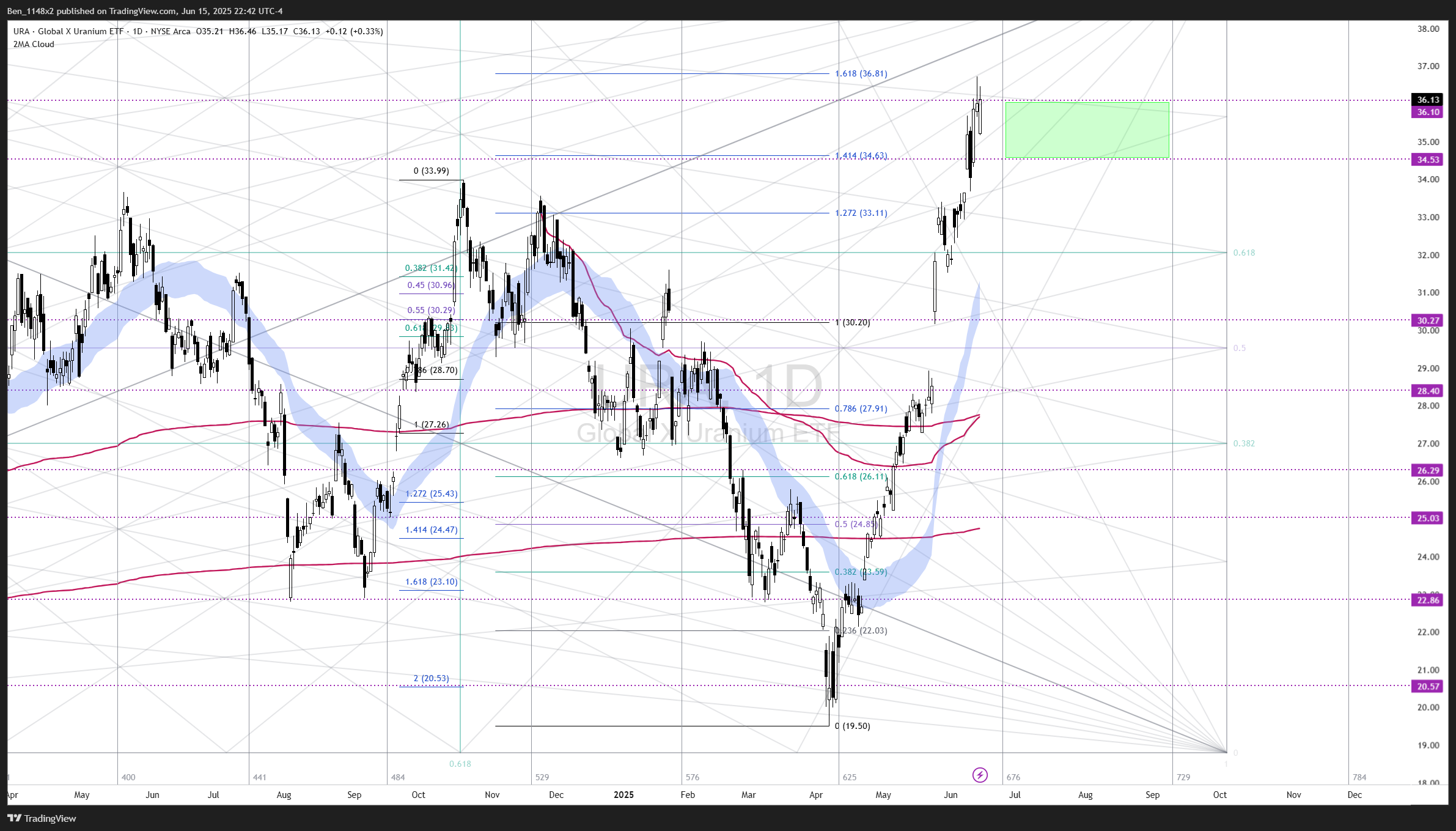The image size is (1456, 831).
Task: Click the purple 30.27 price axis tag
Action: coord(1428,320)
